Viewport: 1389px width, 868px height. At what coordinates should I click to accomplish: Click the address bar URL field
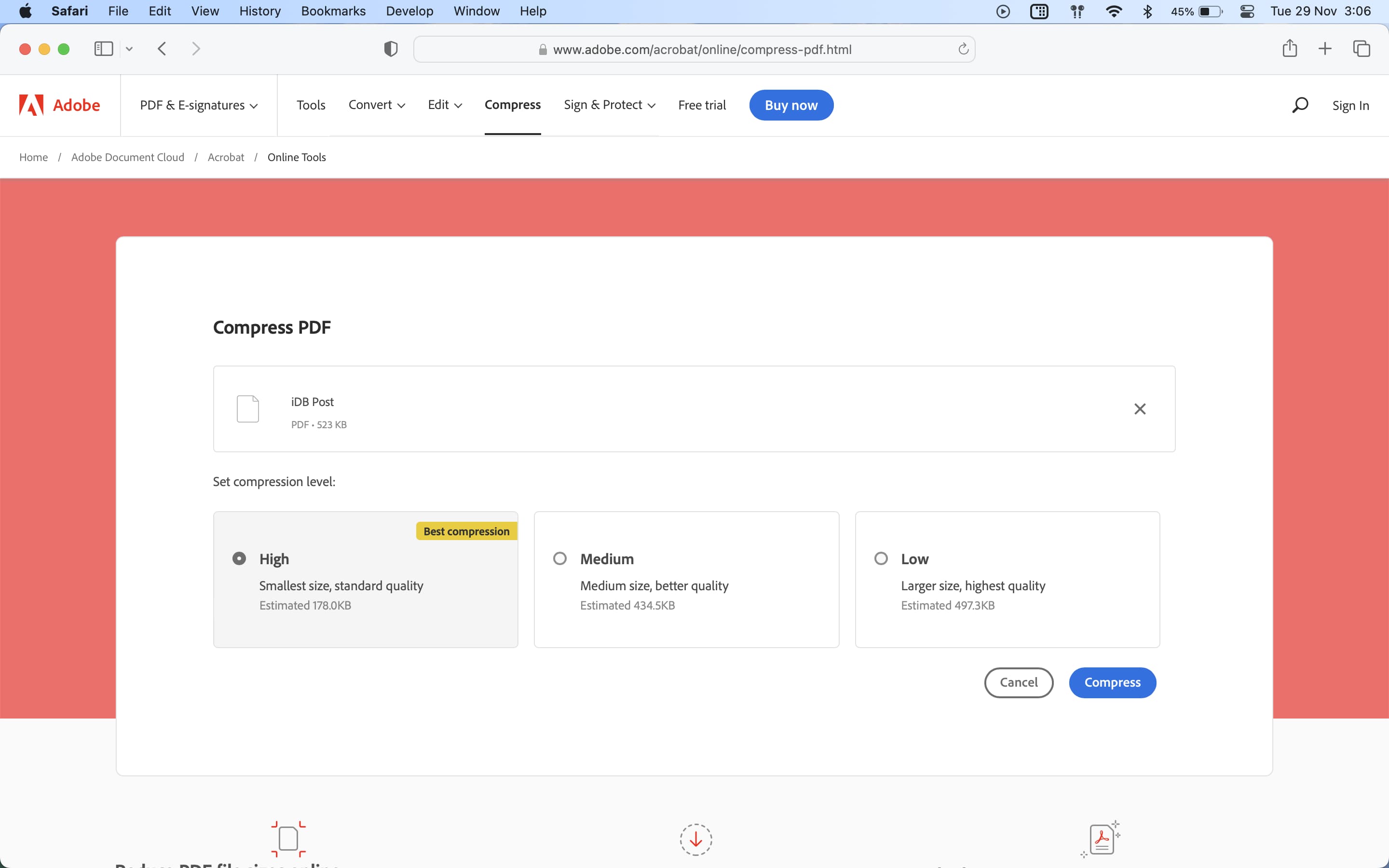(694, 49)
